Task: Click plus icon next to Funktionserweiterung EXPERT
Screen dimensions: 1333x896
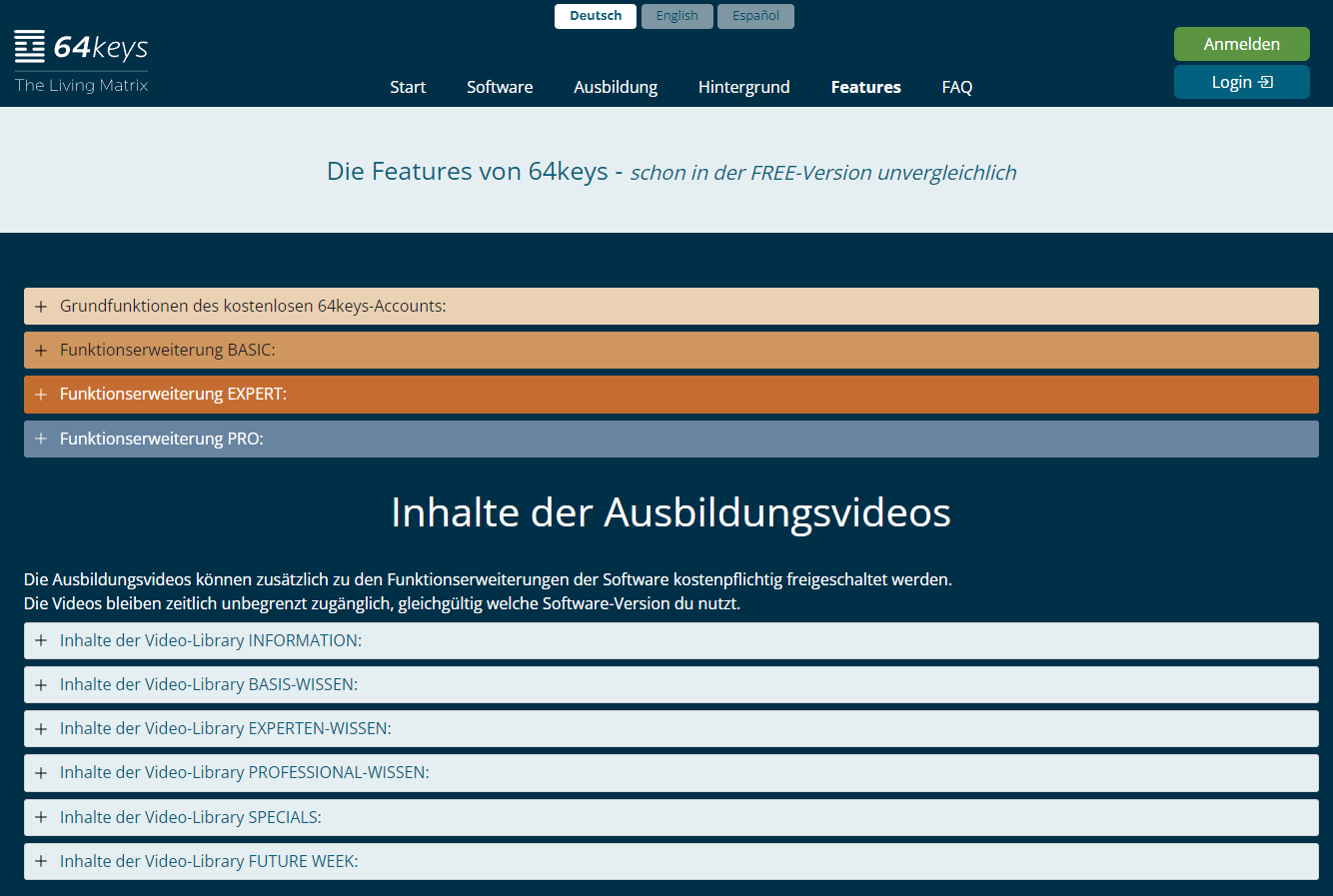Action: [41, 395]
